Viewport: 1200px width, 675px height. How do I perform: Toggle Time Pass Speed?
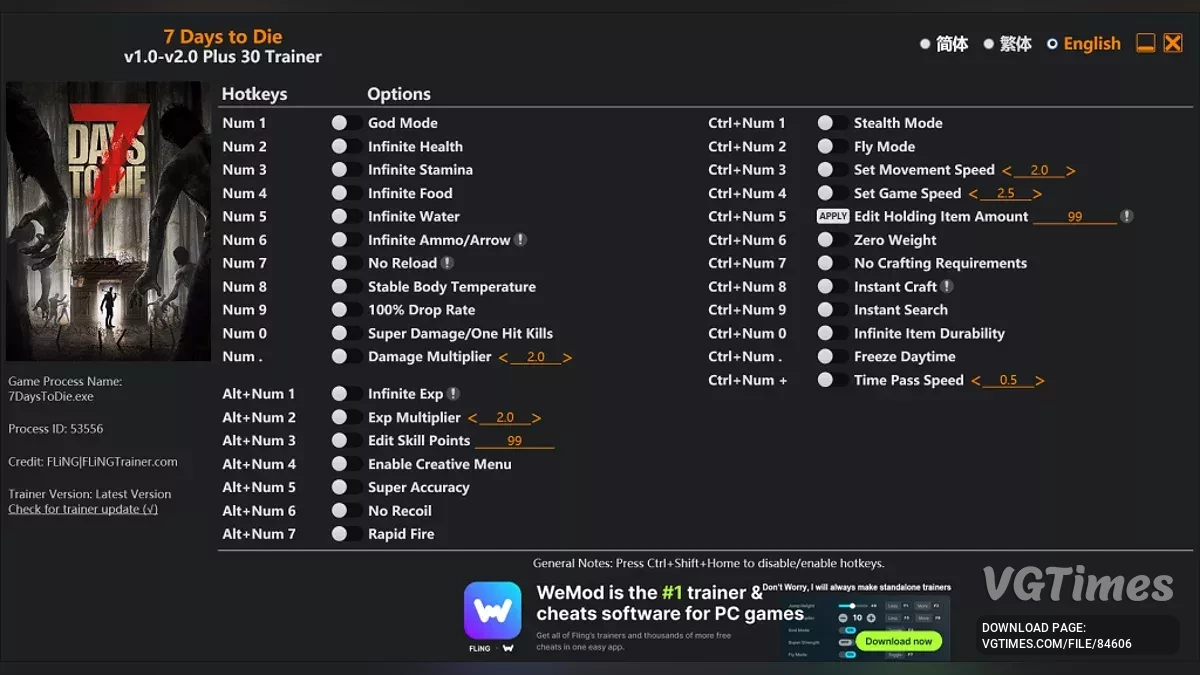[833, 380]
